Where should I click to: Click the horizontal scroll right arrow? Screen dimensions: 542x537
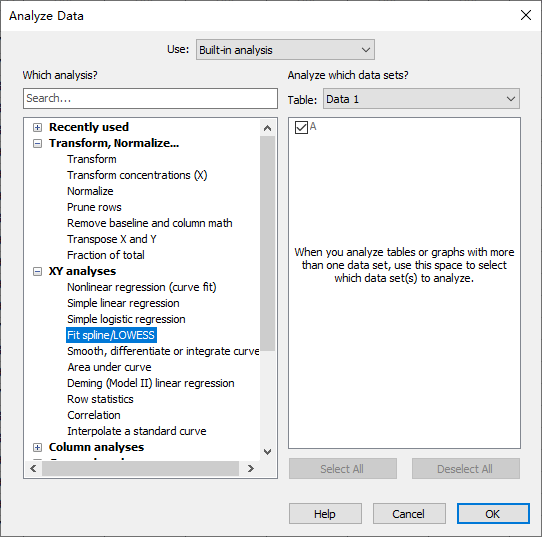[251, 469]
